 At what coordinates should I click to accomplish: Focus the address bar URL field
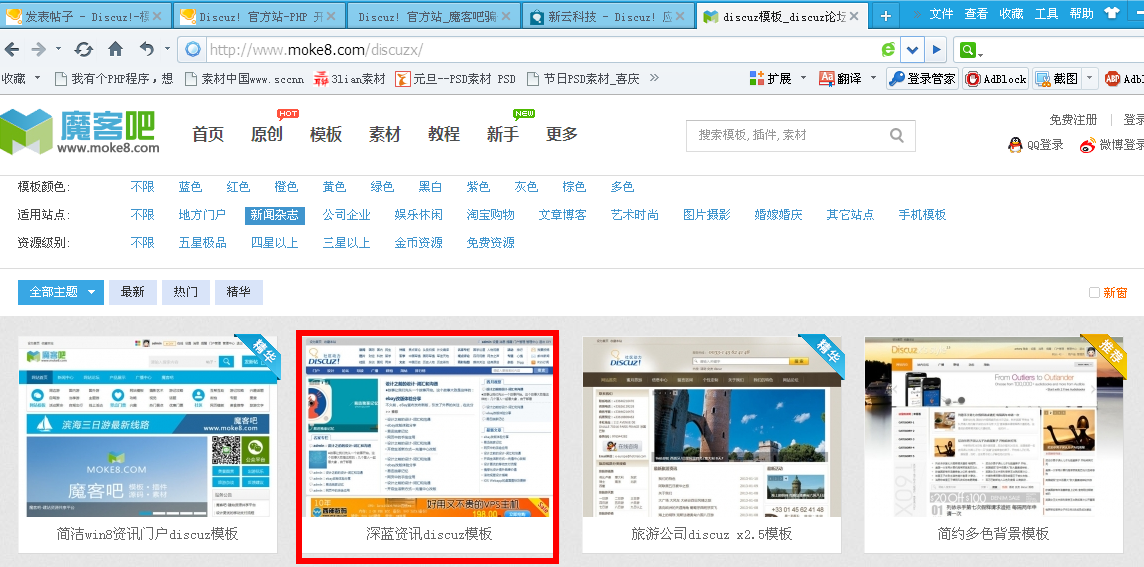(540, 50)
